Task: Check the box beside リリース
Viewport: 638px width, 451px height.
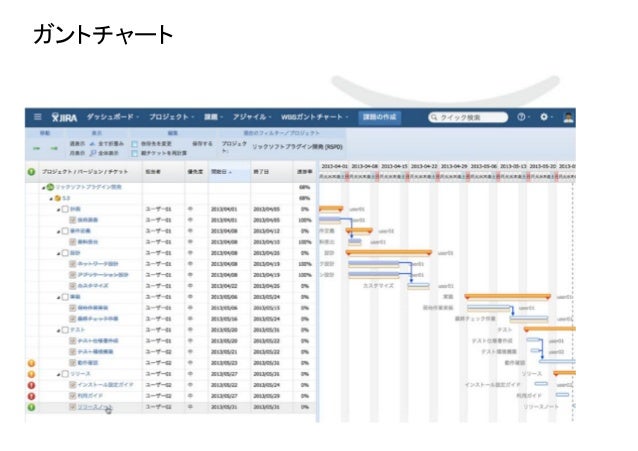Action: [x=65, y=374]
